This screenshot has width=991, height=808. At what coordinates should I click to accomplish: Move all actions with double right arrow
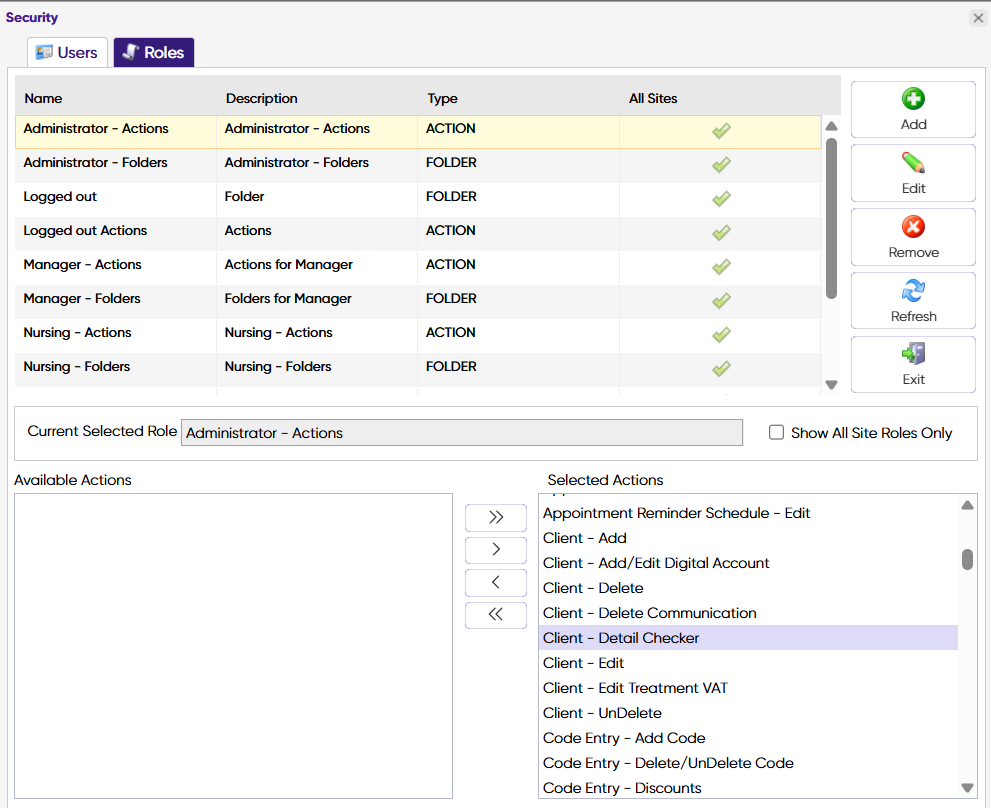(x=495, y=517)
